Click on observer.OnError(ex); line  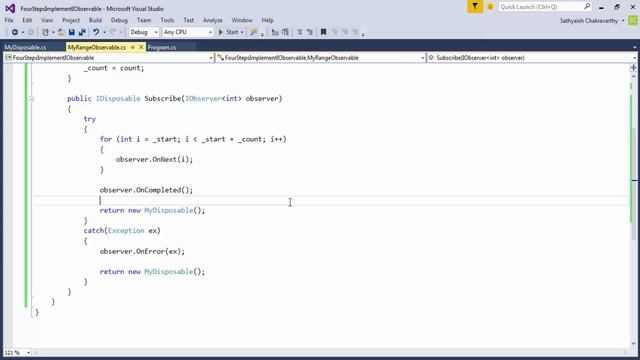142,251
